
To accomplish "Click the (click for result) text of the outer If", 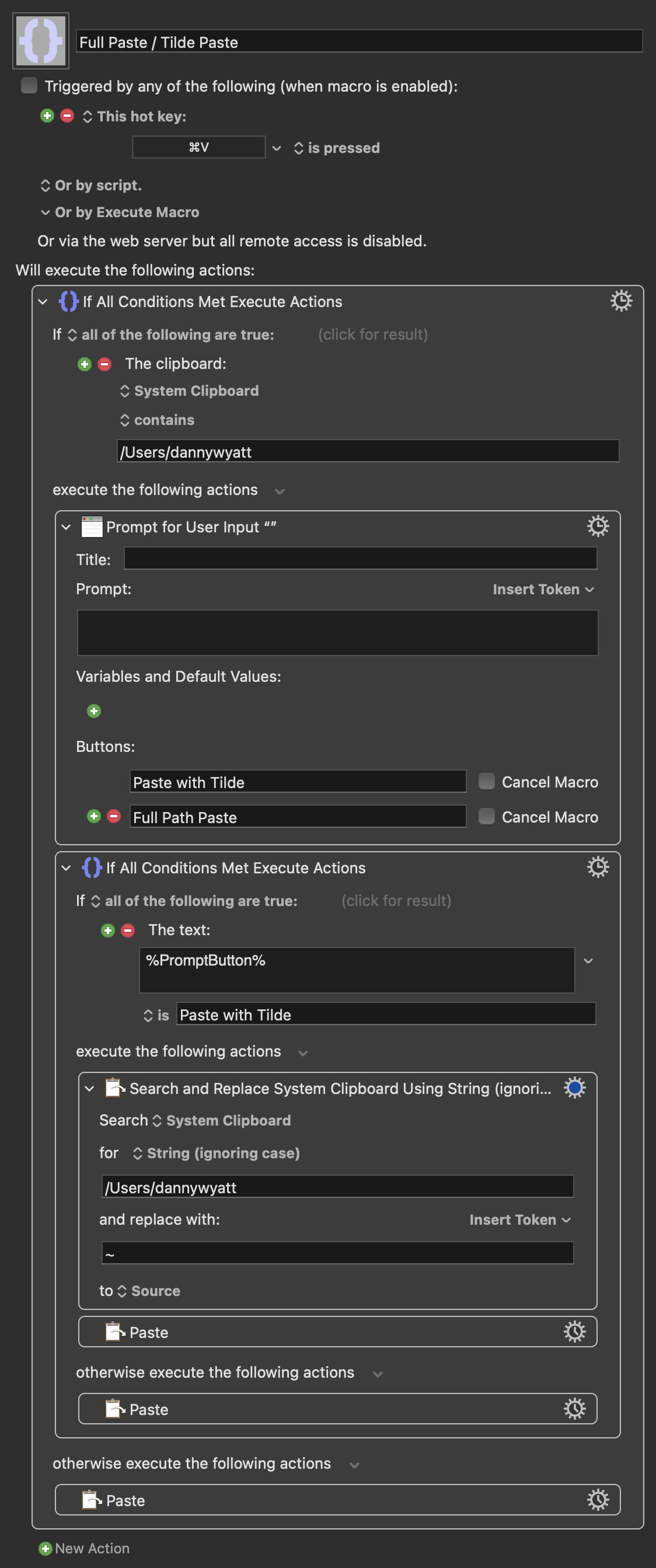I will point(372,334).
